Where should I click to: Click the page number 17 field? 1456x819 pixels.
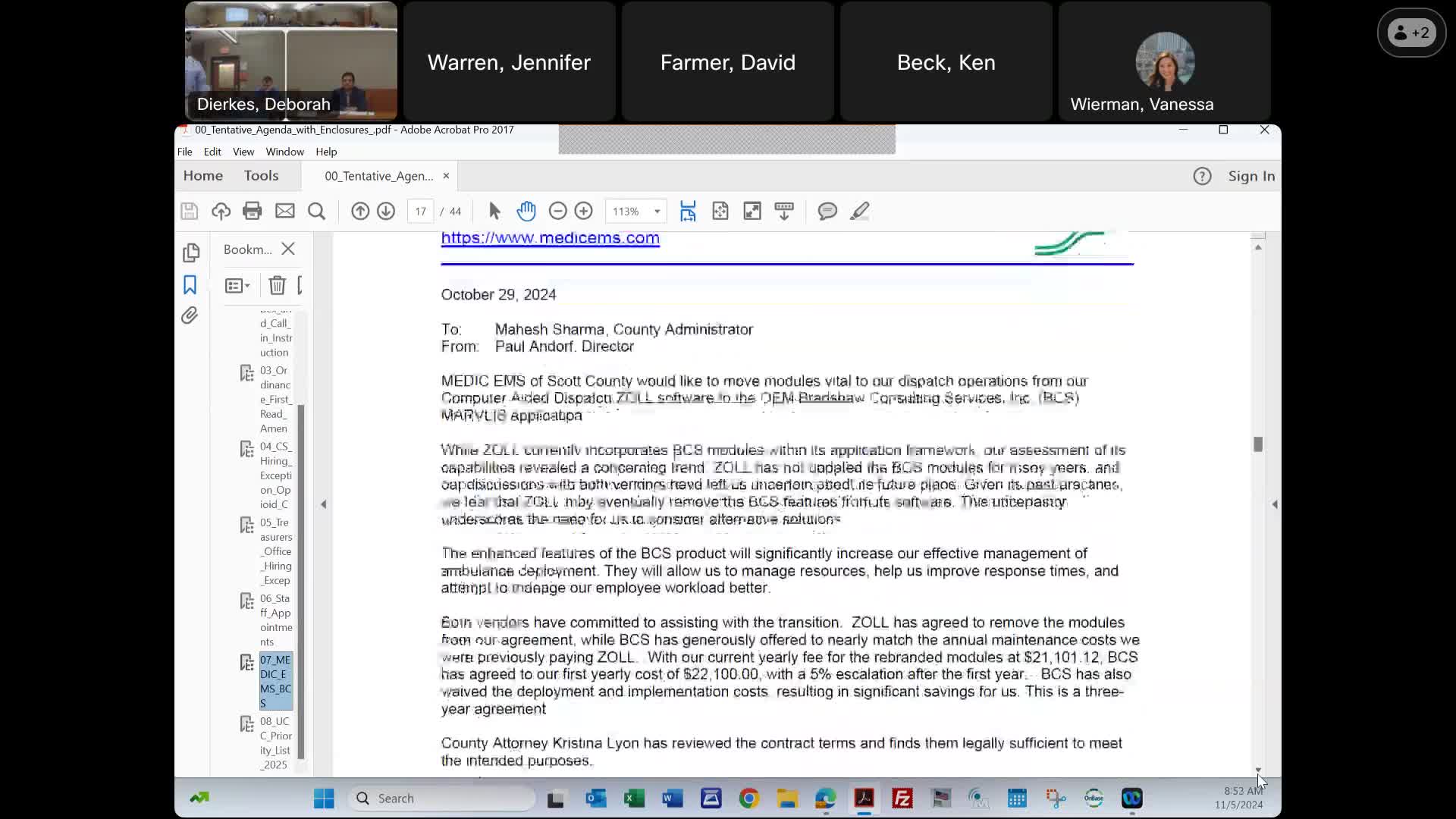tap(420, 212)
